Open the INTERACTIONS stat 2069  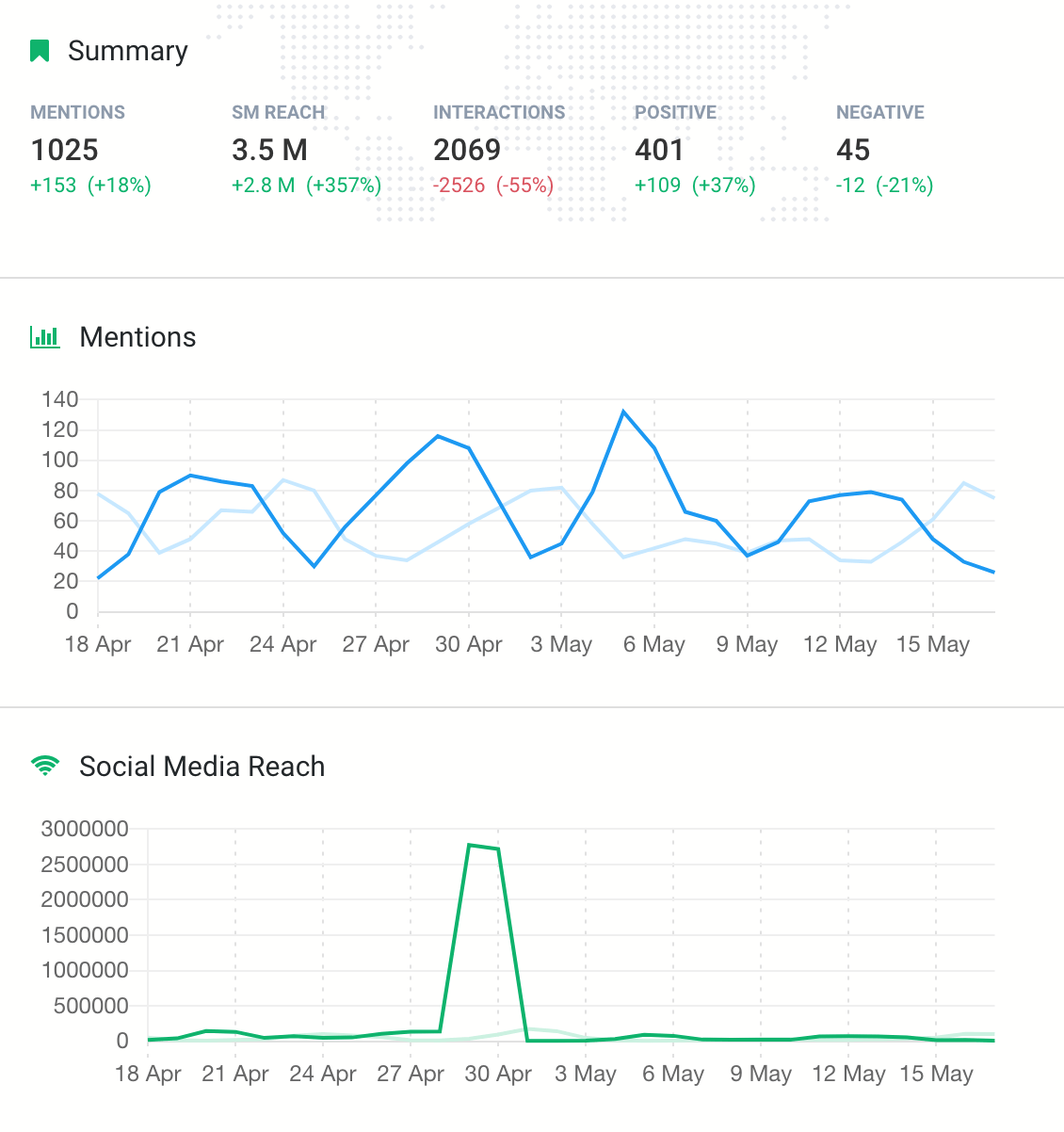click(x=466, y=150)
